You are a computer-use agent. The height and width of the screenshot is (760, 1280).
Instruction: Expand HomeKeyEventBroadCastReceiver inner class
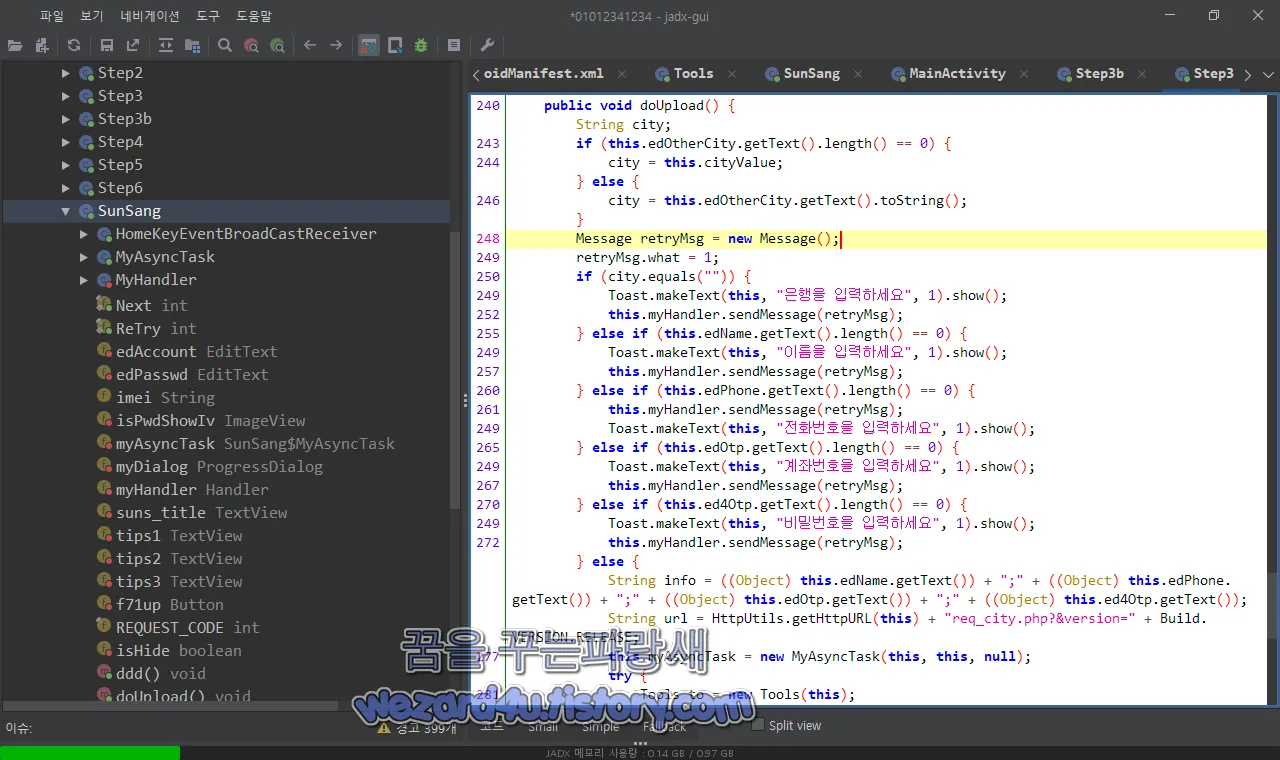coord(84,234)
